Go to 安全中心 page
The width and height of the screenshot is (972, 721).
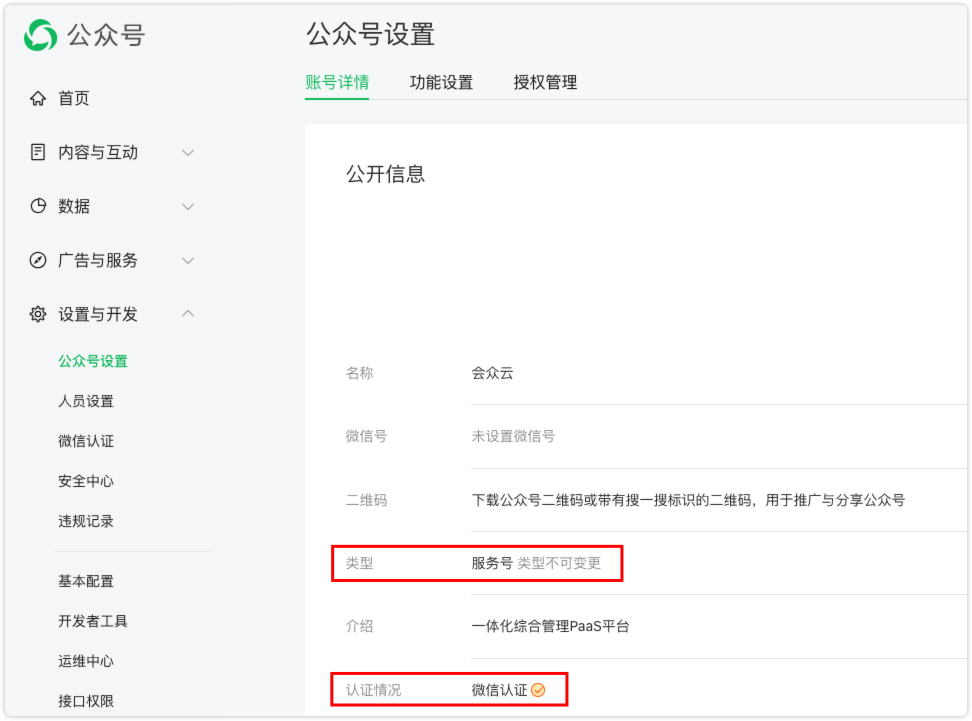coord(86,481)
